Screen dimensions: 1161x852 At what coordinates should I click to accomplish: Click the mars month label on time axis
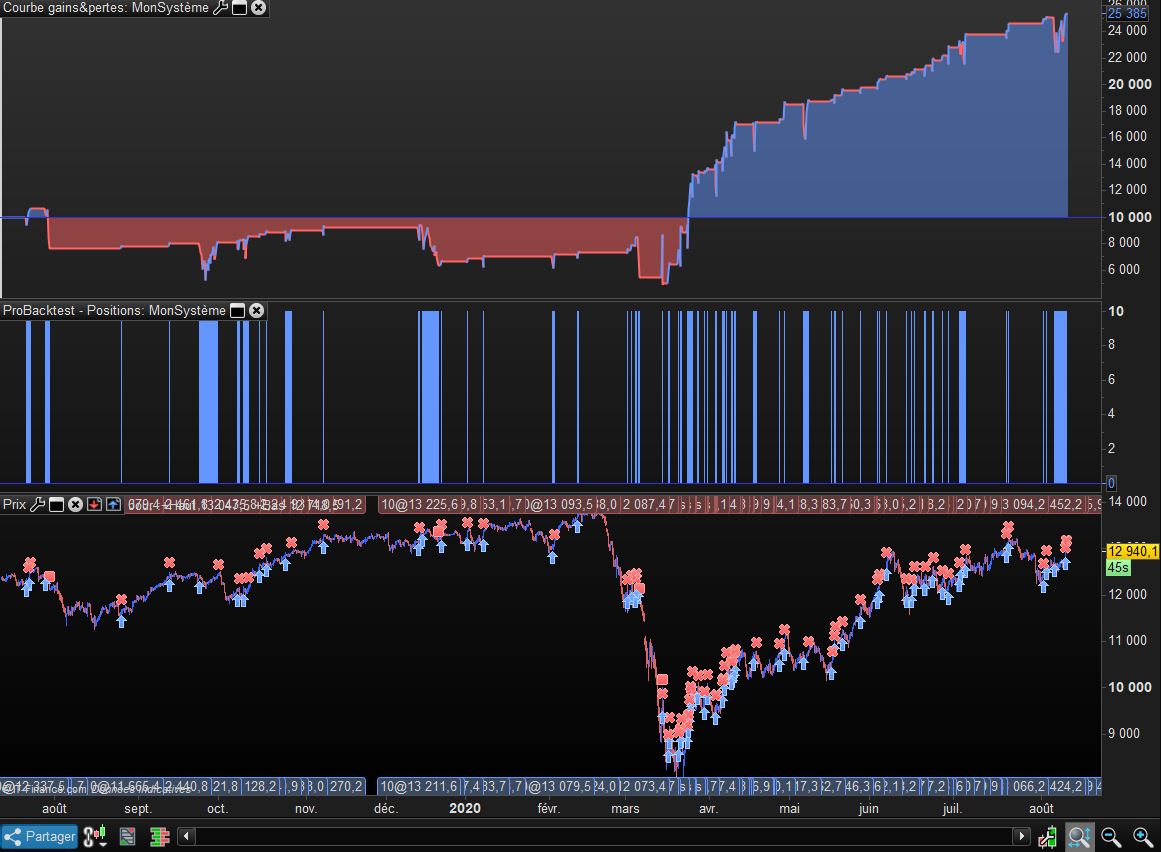coord(625,808)
